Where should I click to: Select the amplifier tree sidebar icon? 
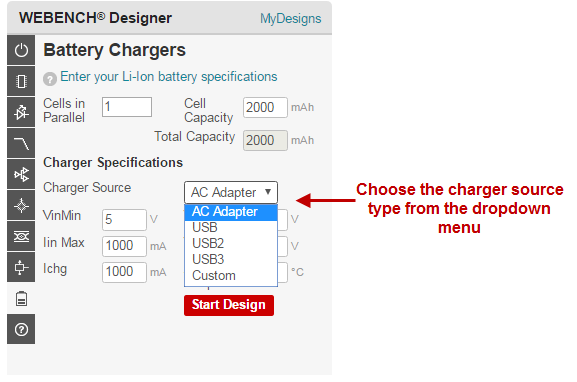coord(21,174)
